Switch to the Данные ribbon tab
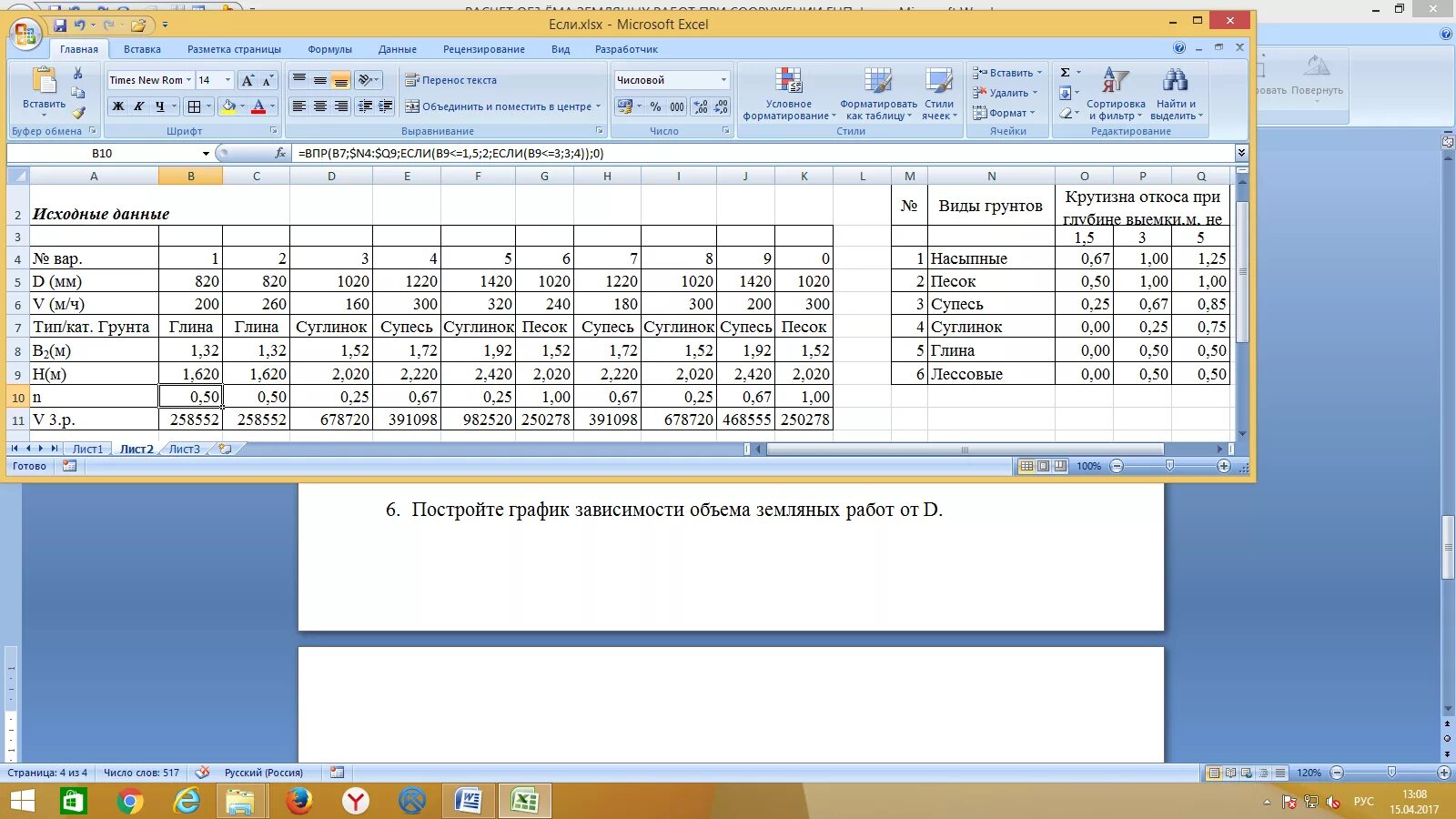Image resolution: width=1456 pixels, height=819 pixels. (x=398, y=49)
